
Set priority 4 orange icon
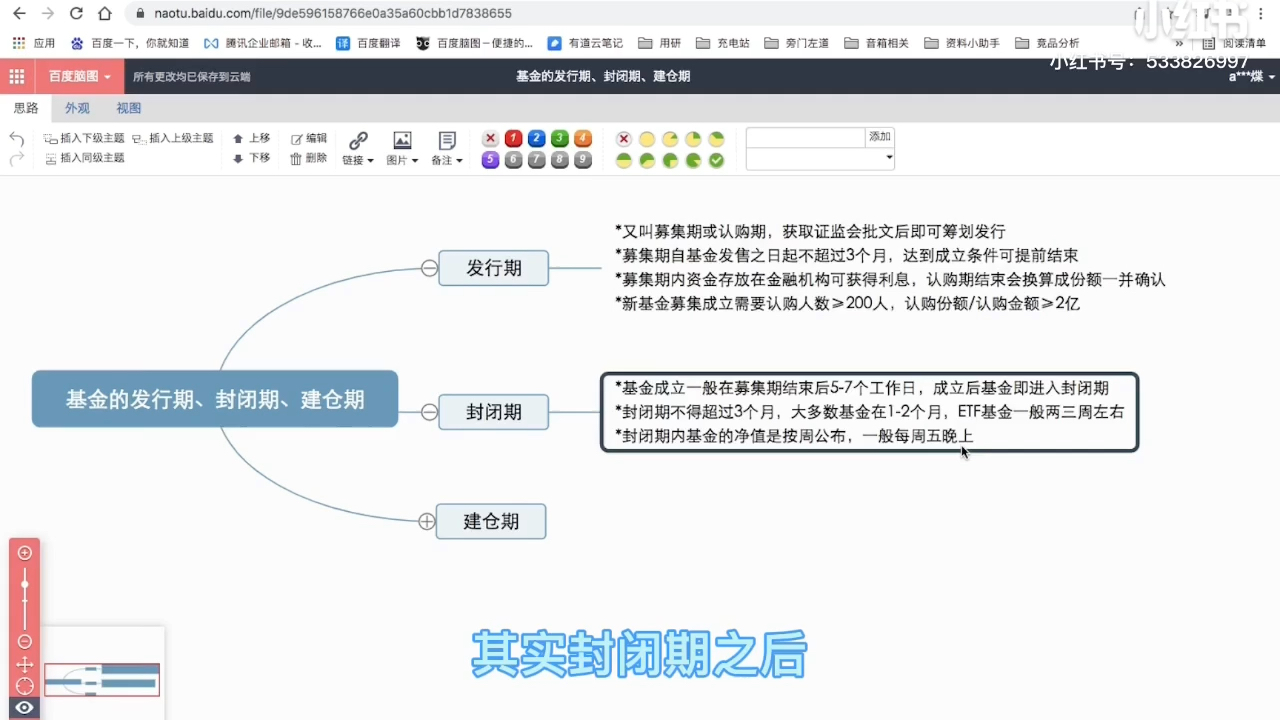582,139
